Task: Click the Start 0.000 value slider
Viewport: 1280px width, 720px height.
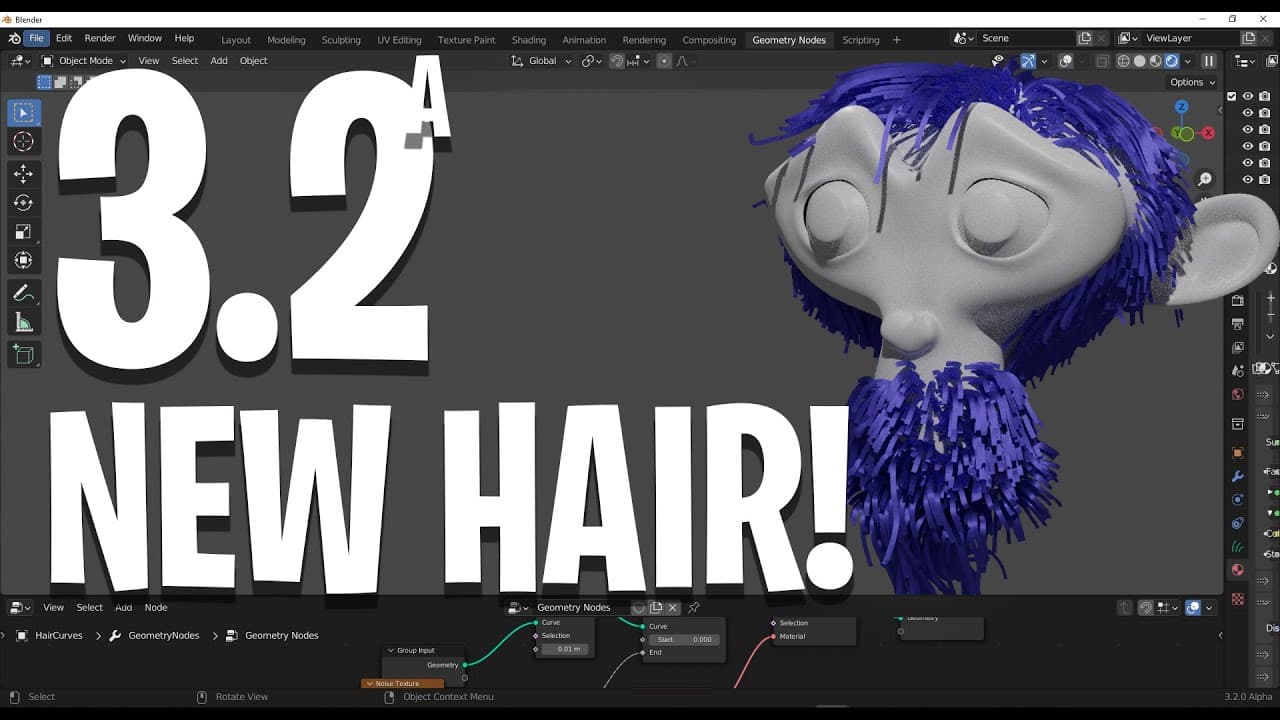Action: pos(684,639)
